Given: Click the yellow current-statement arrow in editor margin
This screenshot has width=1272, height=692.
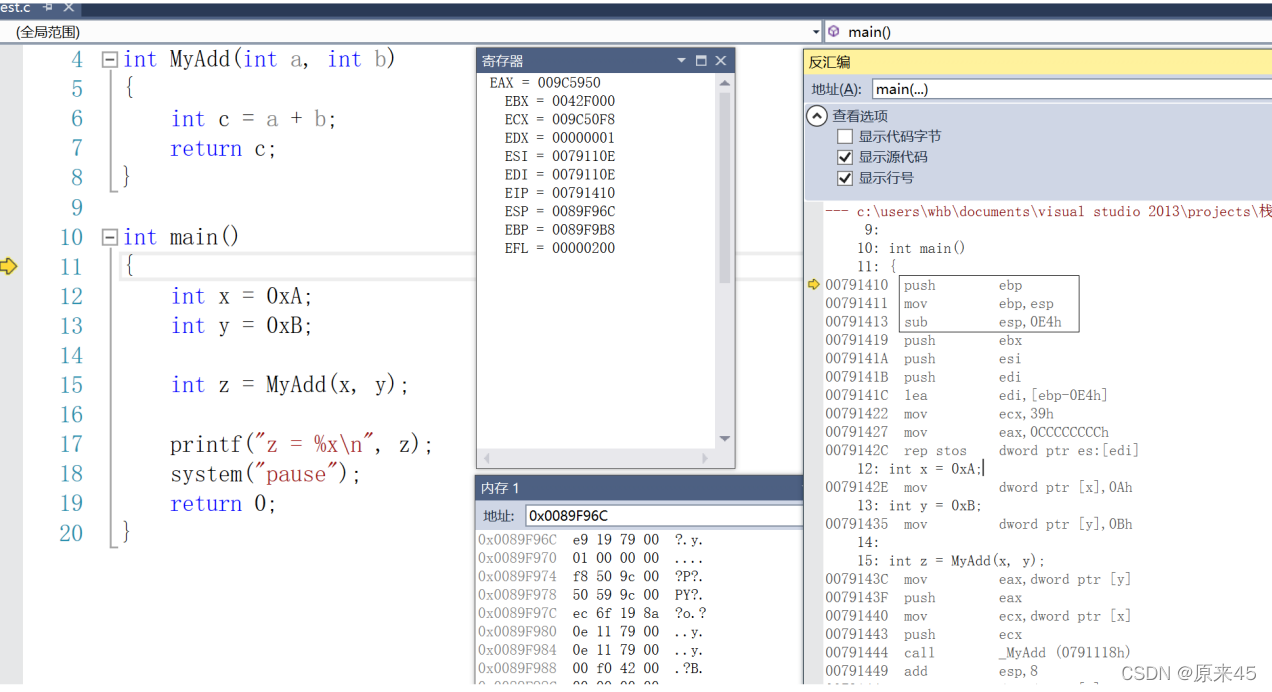Looking at the screenshot, I should [9, 266].
